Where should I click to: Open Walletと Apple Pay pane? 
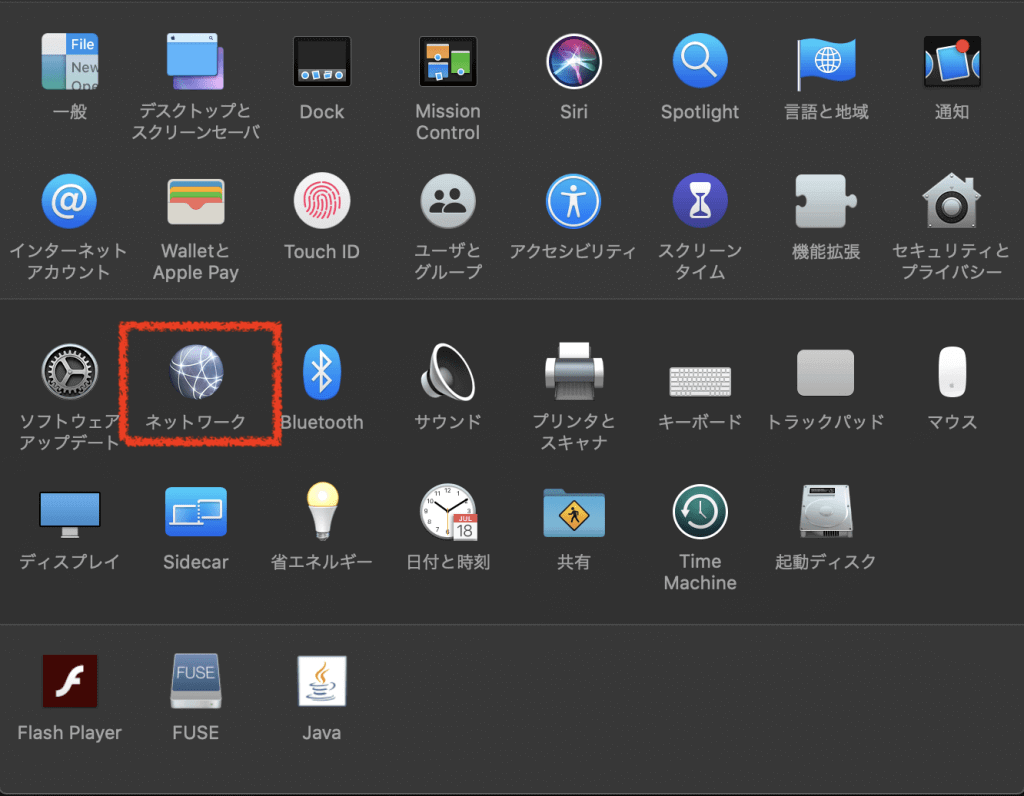195,202
